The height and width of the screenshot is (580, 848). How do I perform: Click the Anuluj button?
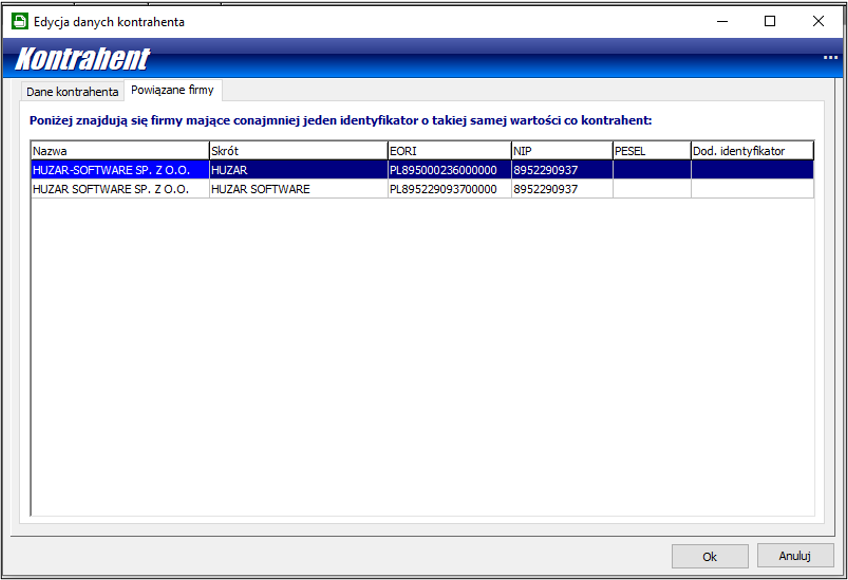pyautogui.click(x=795, y=556)
